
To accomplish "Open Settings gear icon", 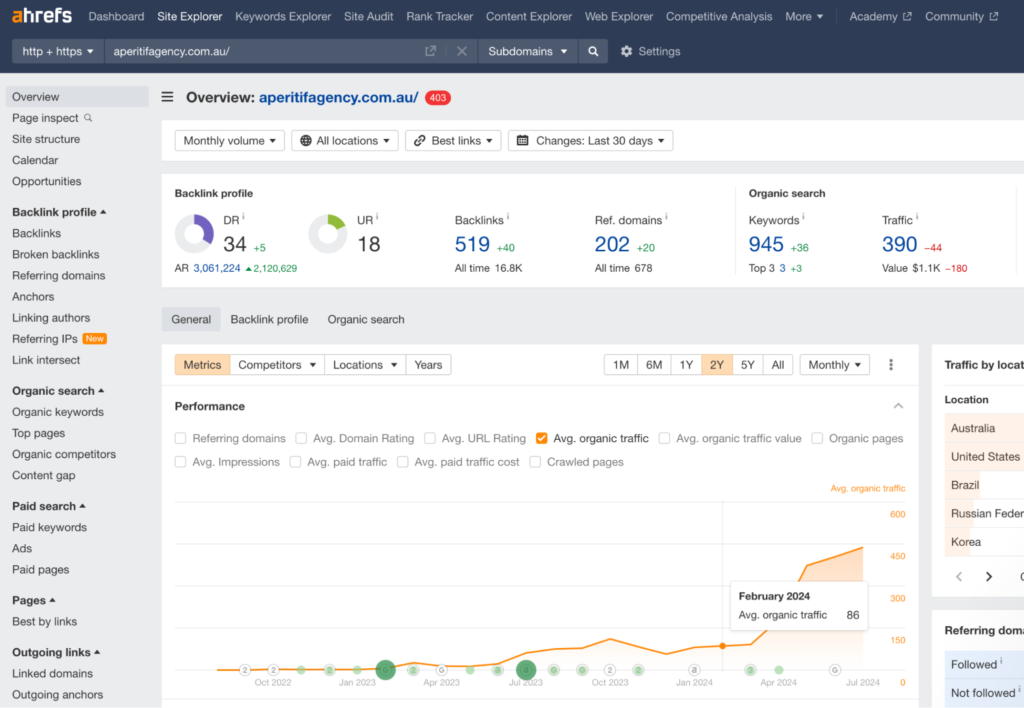I will click(x=626, y=51).
